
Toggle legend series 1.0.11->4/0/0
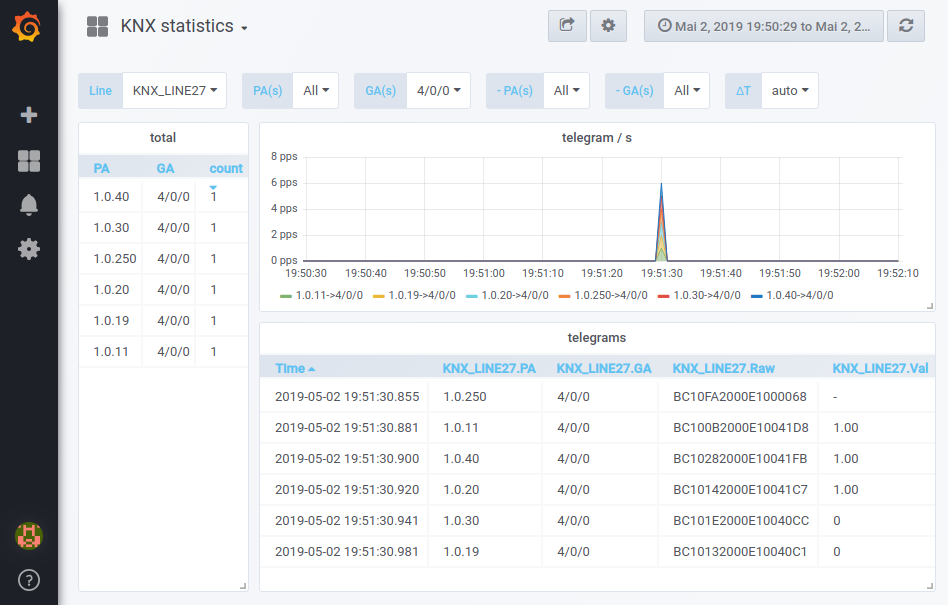[330, 296]
